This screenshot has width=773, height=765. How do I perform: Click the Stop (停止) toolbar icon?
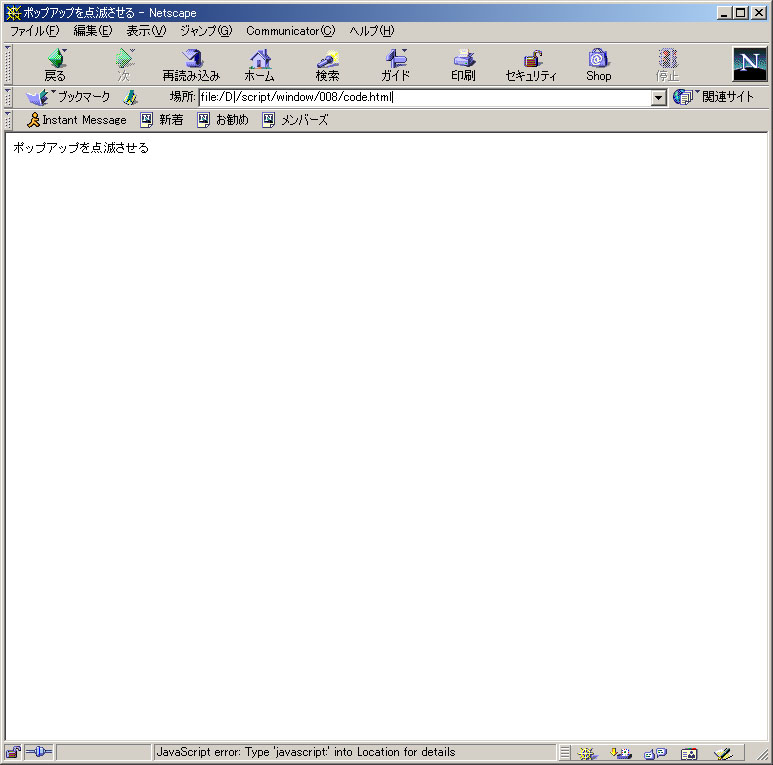click(668, 65)
